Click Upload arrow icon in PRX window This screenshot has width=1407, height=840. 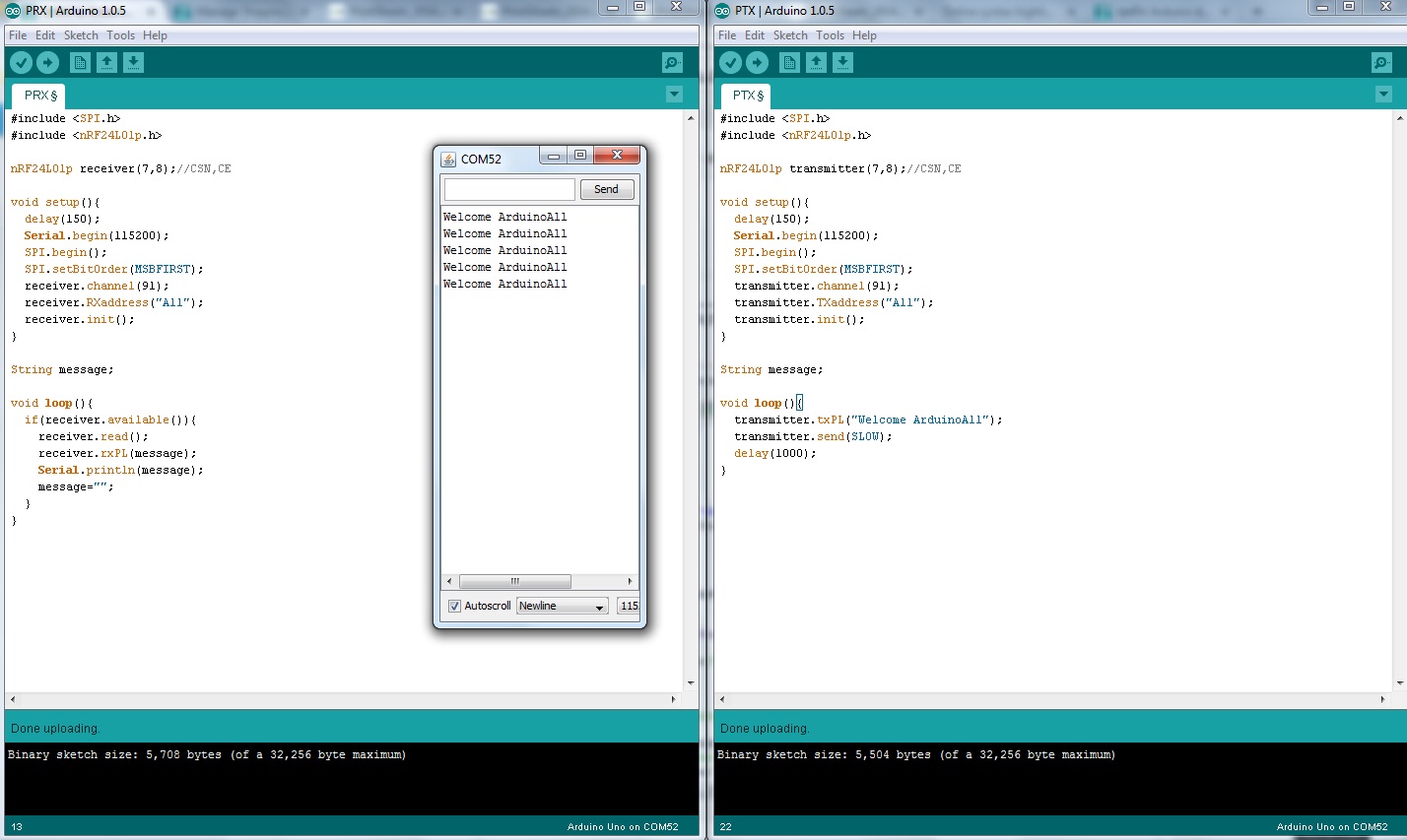tap(47, 62)
